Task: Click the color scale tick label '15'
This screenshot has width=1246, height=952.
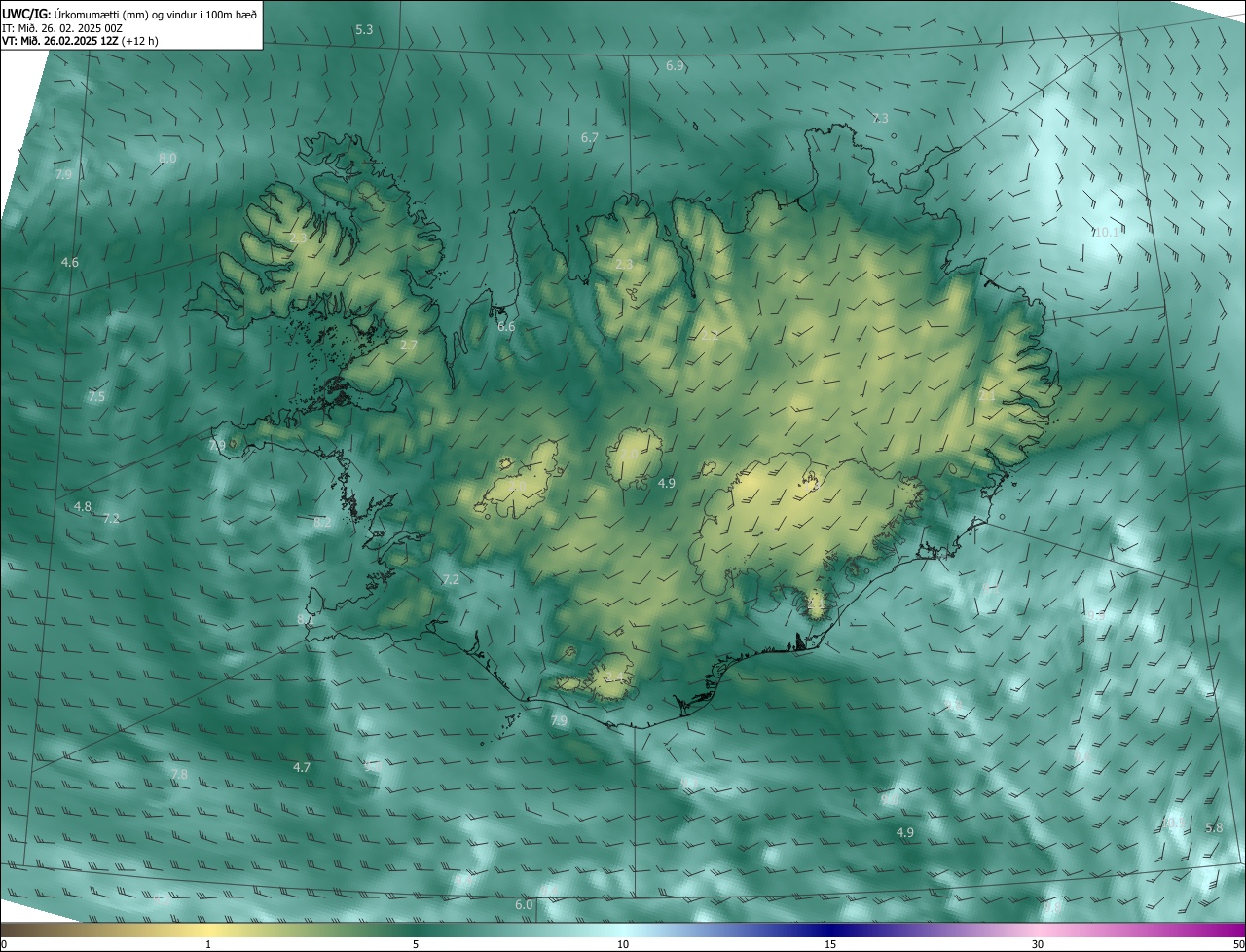Action: (x=830, y=945)
